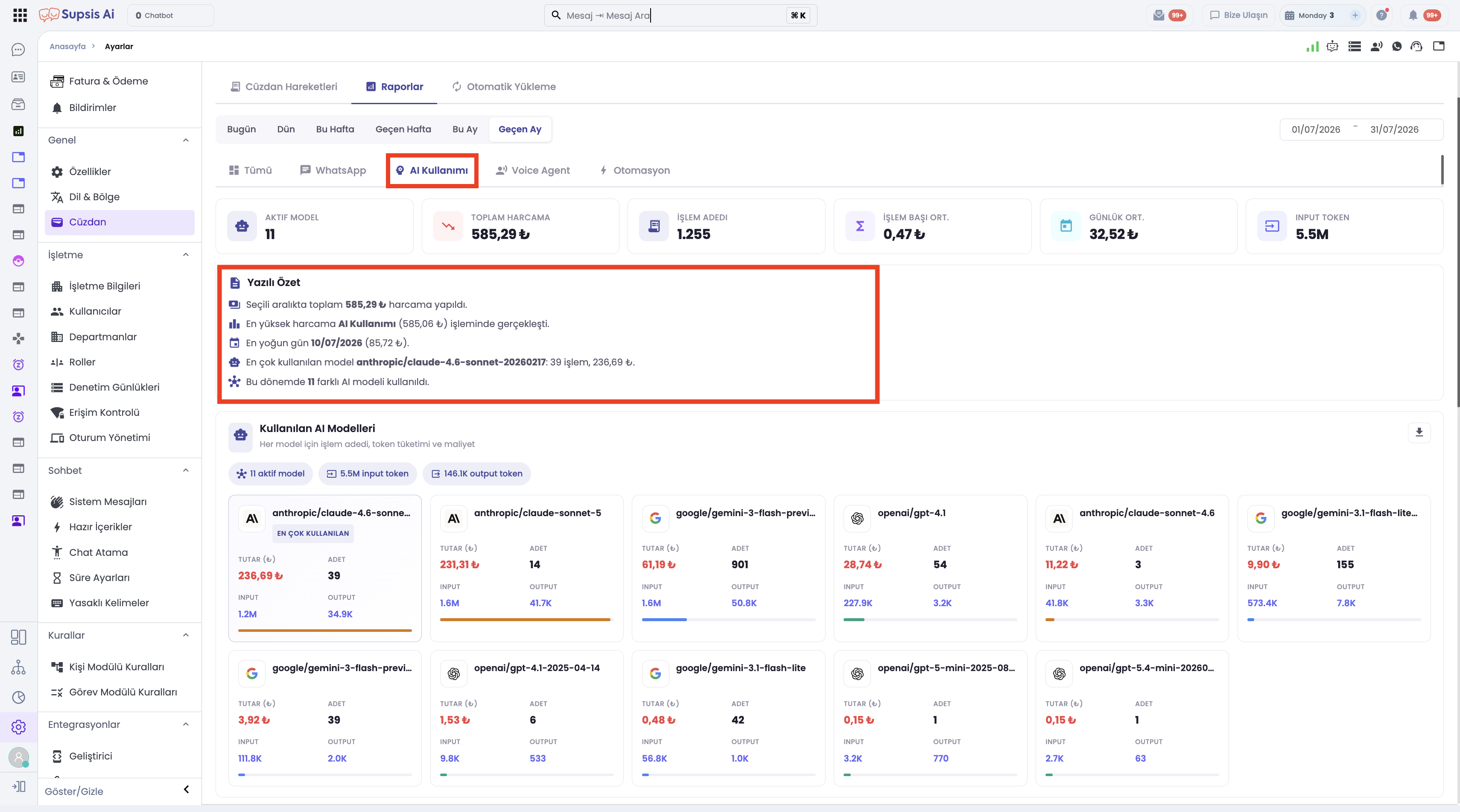Click the start date field 01/07/2026

click(x=1316, y=129)
